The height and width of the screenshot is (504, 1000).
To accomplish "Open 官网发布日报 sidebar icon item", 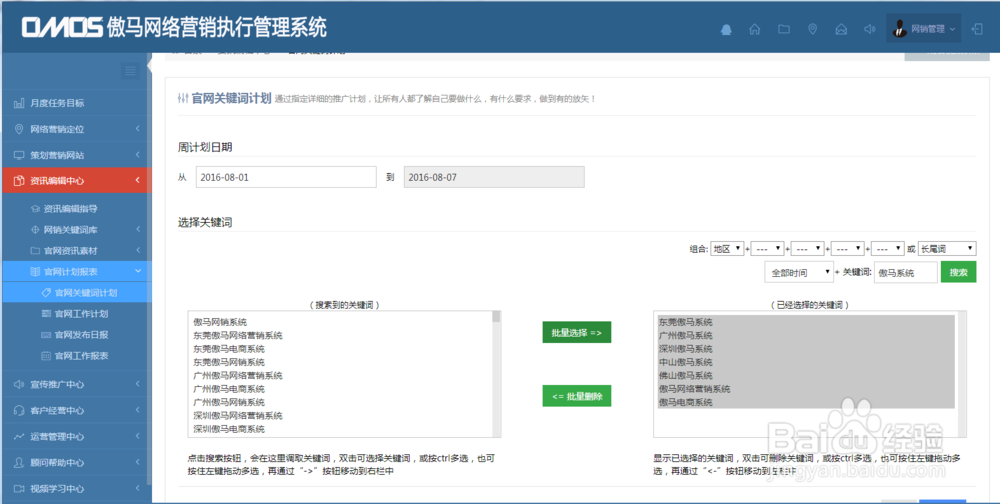I will pyautogui.click(x=74, y=335).
